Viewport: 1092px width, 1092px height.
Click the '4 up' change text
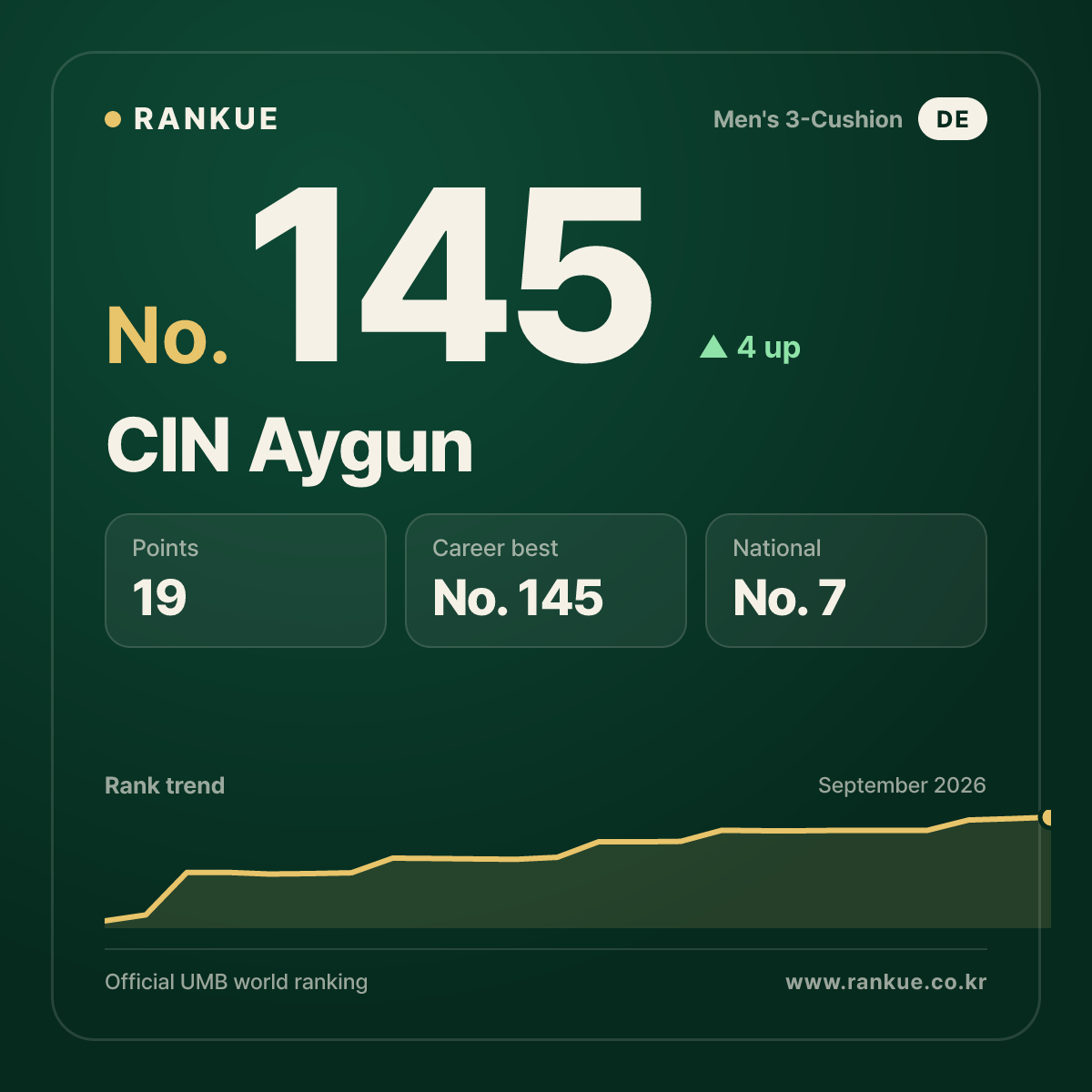pyautogui.click(x=769, y=348)
